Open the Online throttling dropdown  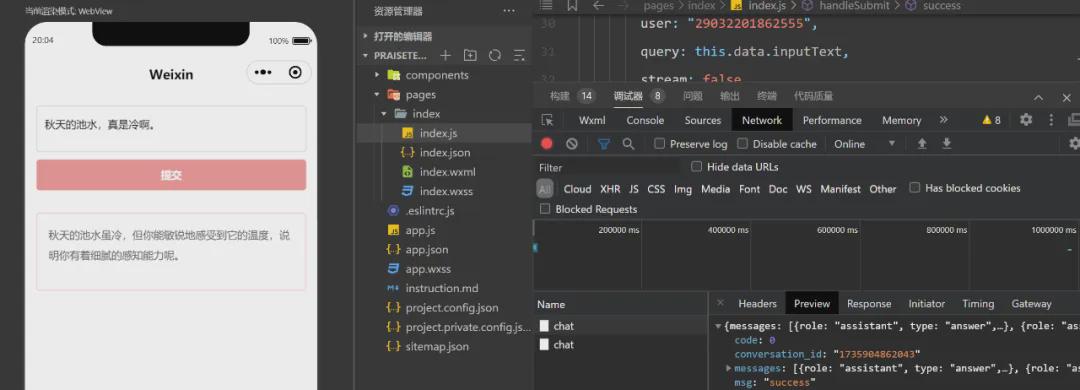coord(864,144)
